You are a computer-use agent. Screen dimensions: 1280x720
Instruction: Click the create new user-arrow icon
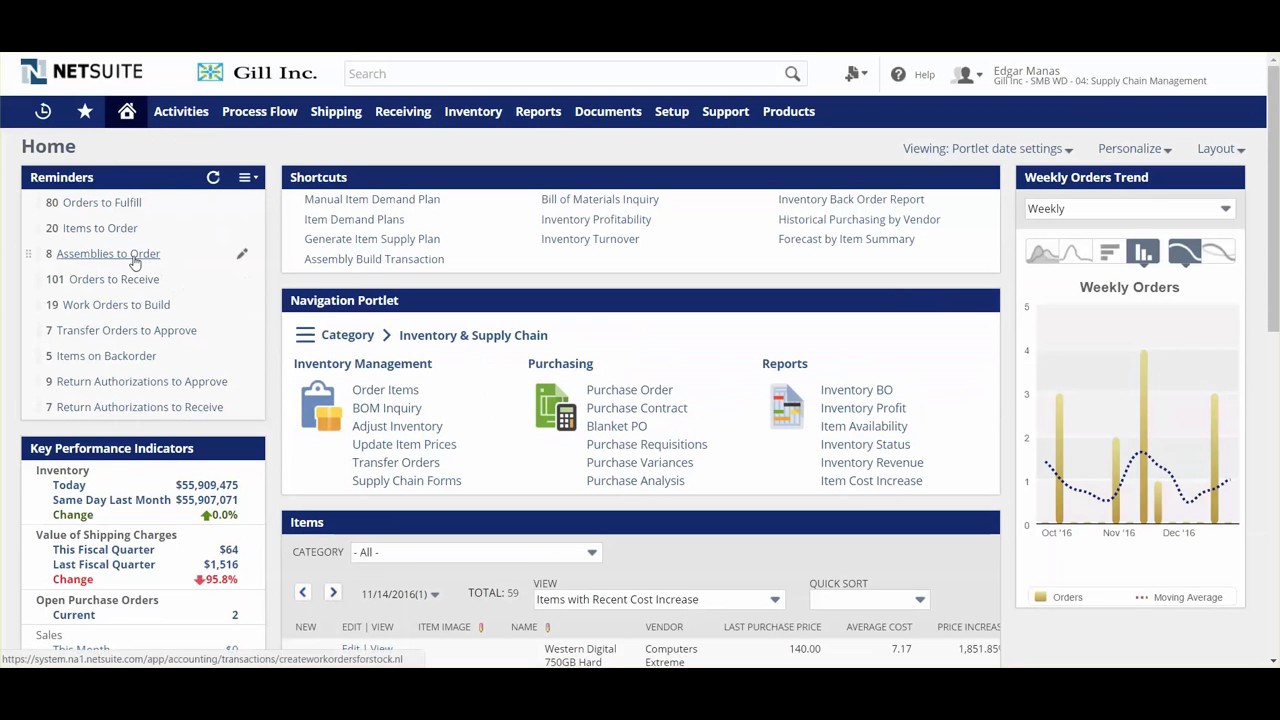(x=855, y=74)
